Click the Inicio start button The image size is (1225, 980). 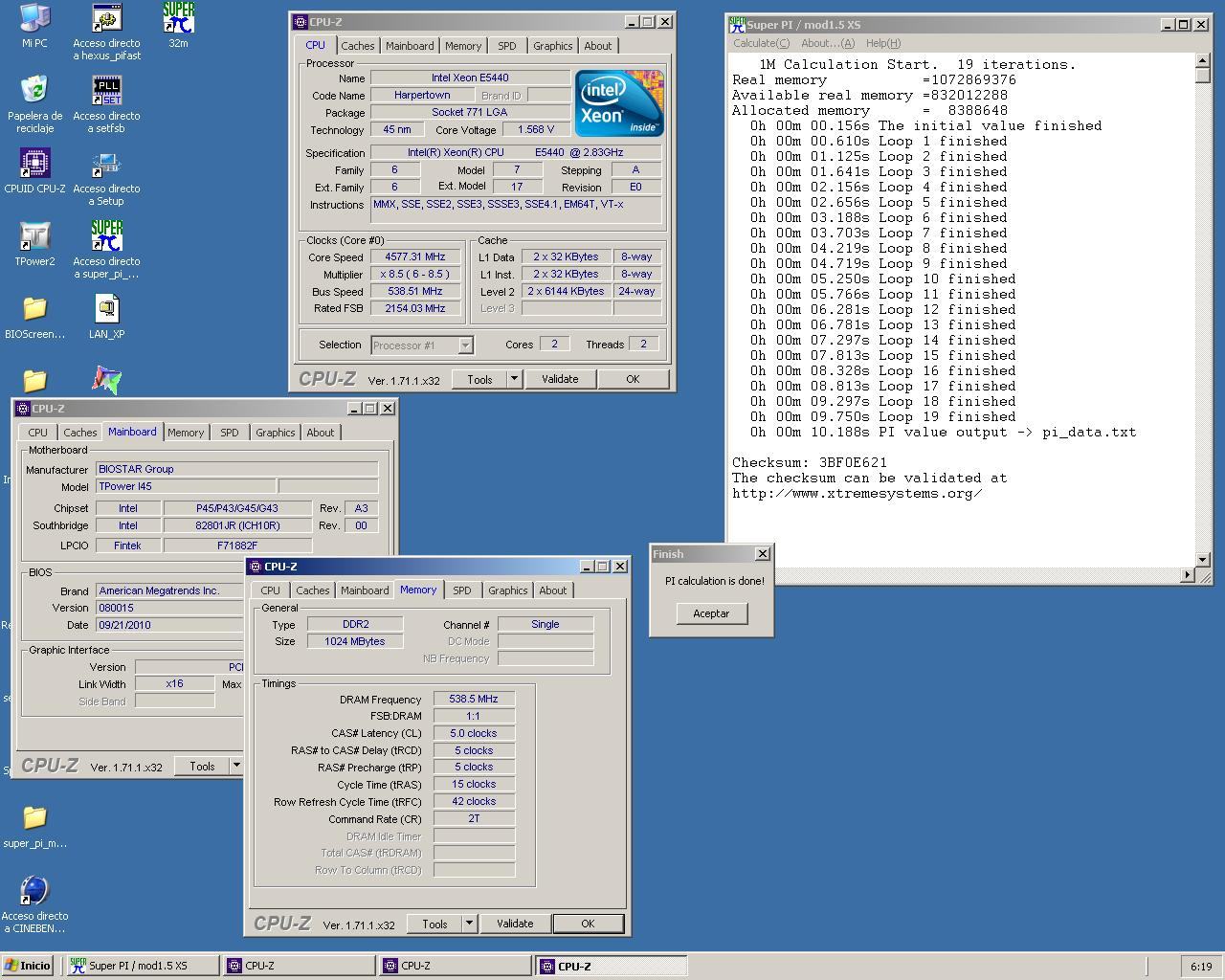pos(28,966)
